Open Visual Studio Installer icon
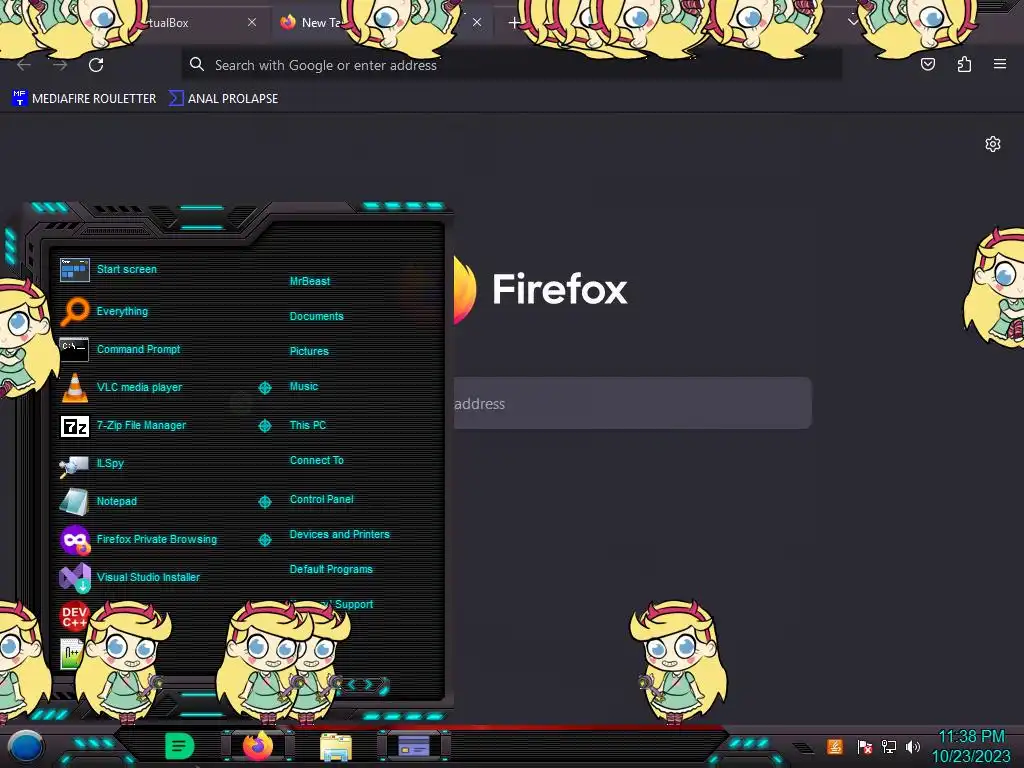The width and height of the screenshot is (1024, 768). pos(74,577)
